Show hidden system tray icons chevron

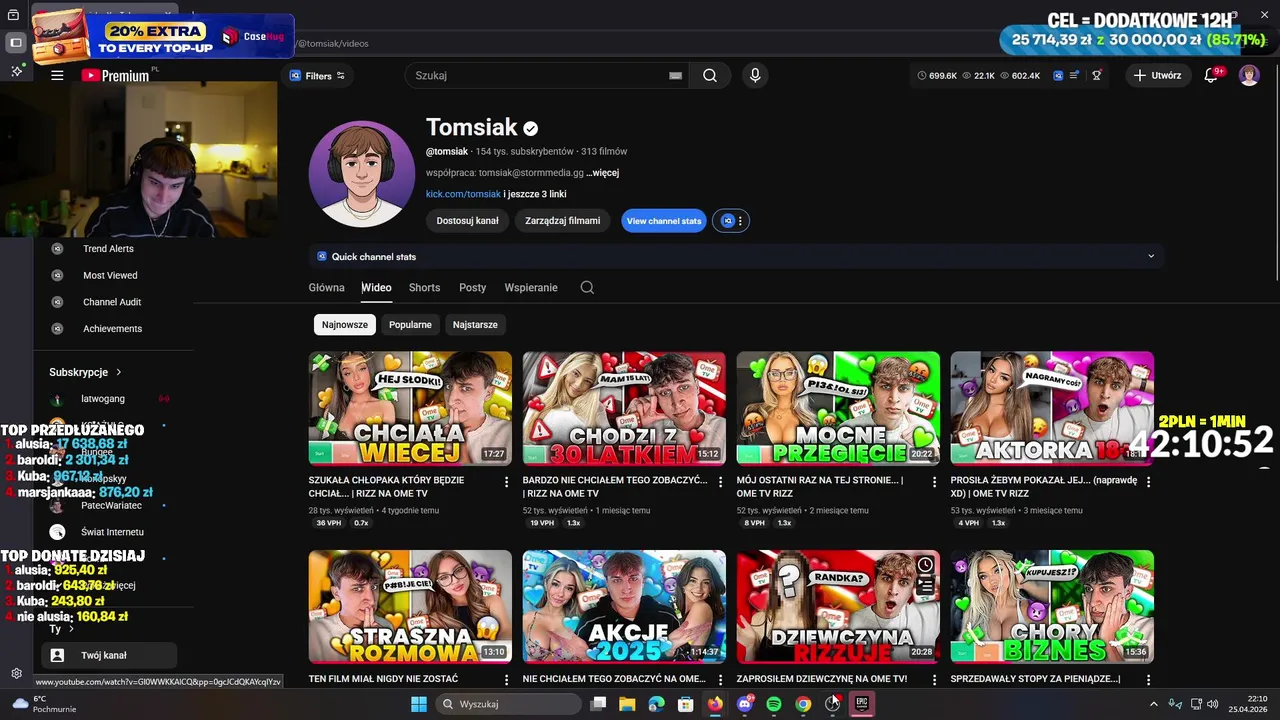click(1154, 704)
